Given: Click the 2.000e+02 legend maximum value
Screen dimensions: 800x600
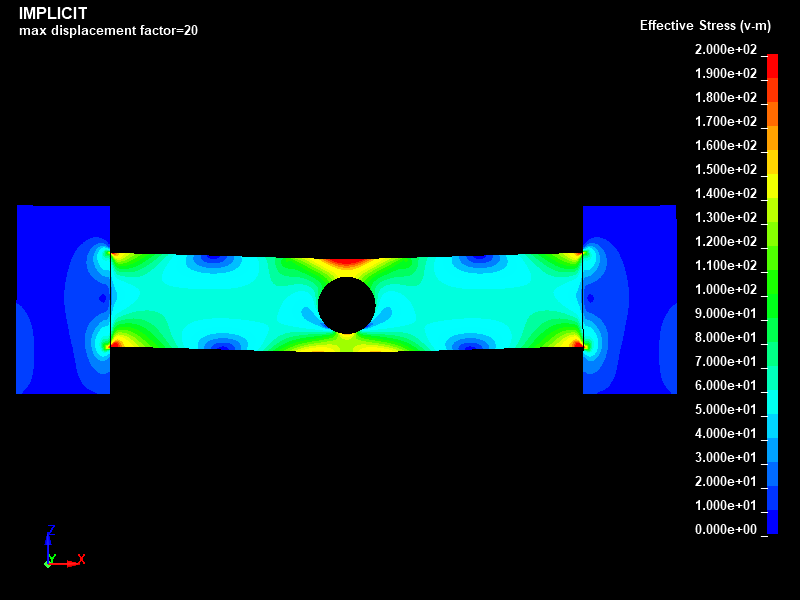Looking at the screenshot, I should [x=726, y=50].
